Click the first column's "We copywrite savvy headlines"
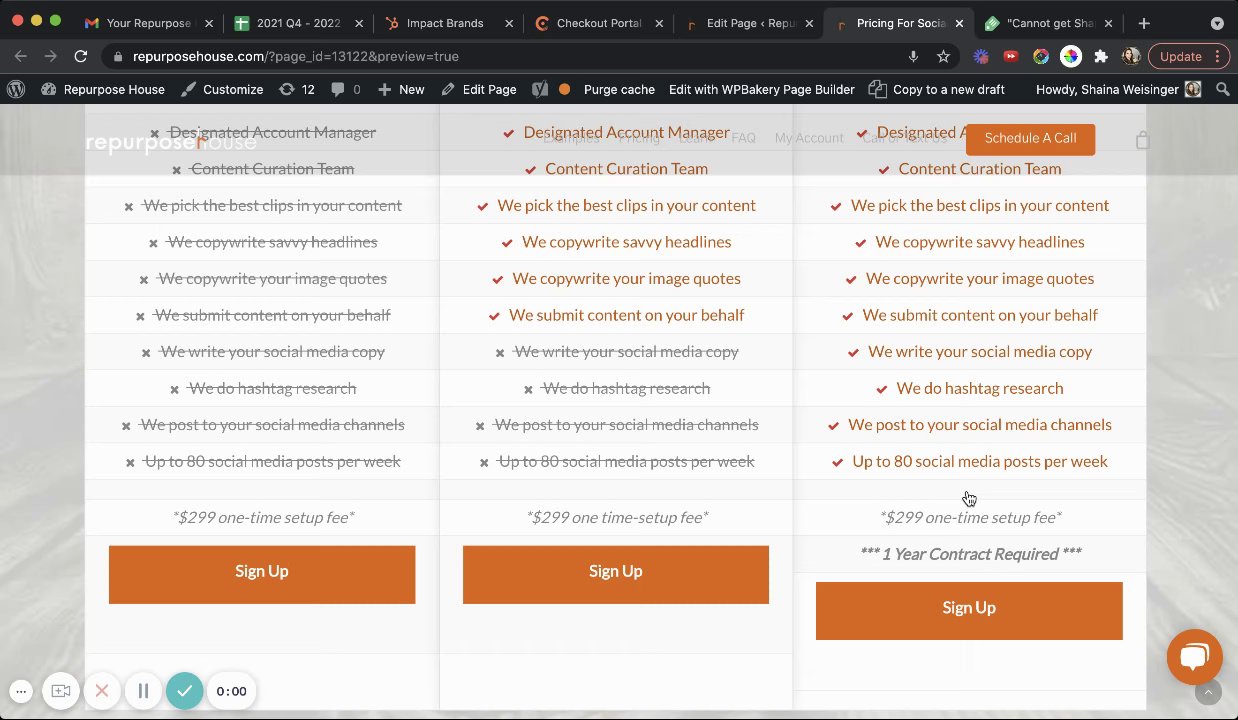The image size is (1238, 720). click(x=272, y=242)
